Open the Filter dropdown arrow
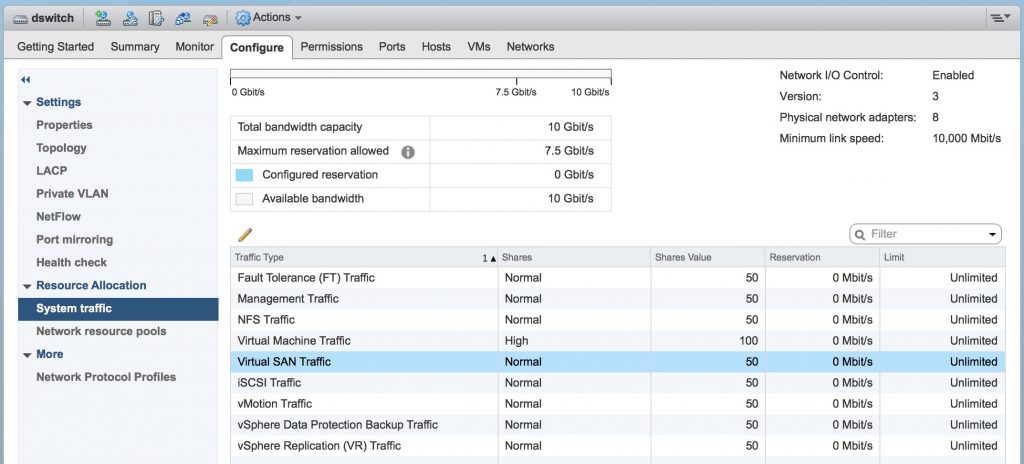1024x464 pixels. [x=992, y=234]
